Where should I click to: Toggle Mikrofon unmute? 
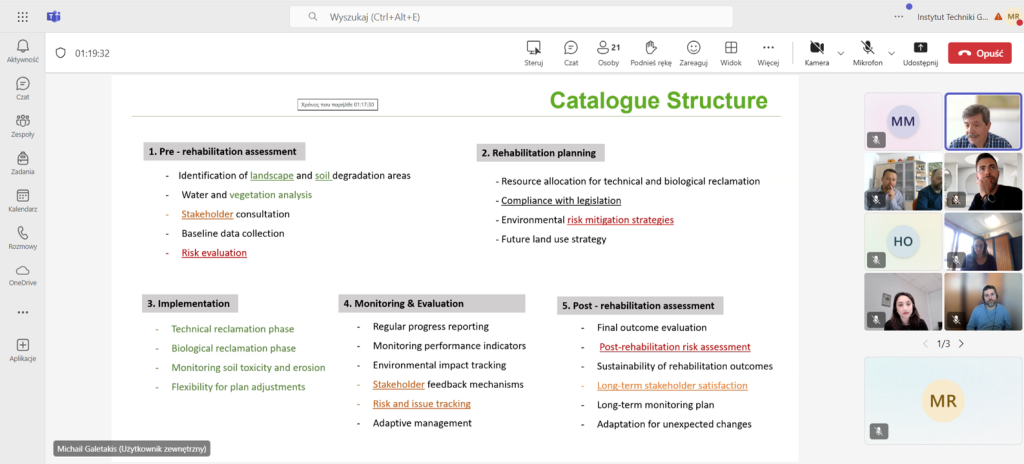tap(867, 53)
